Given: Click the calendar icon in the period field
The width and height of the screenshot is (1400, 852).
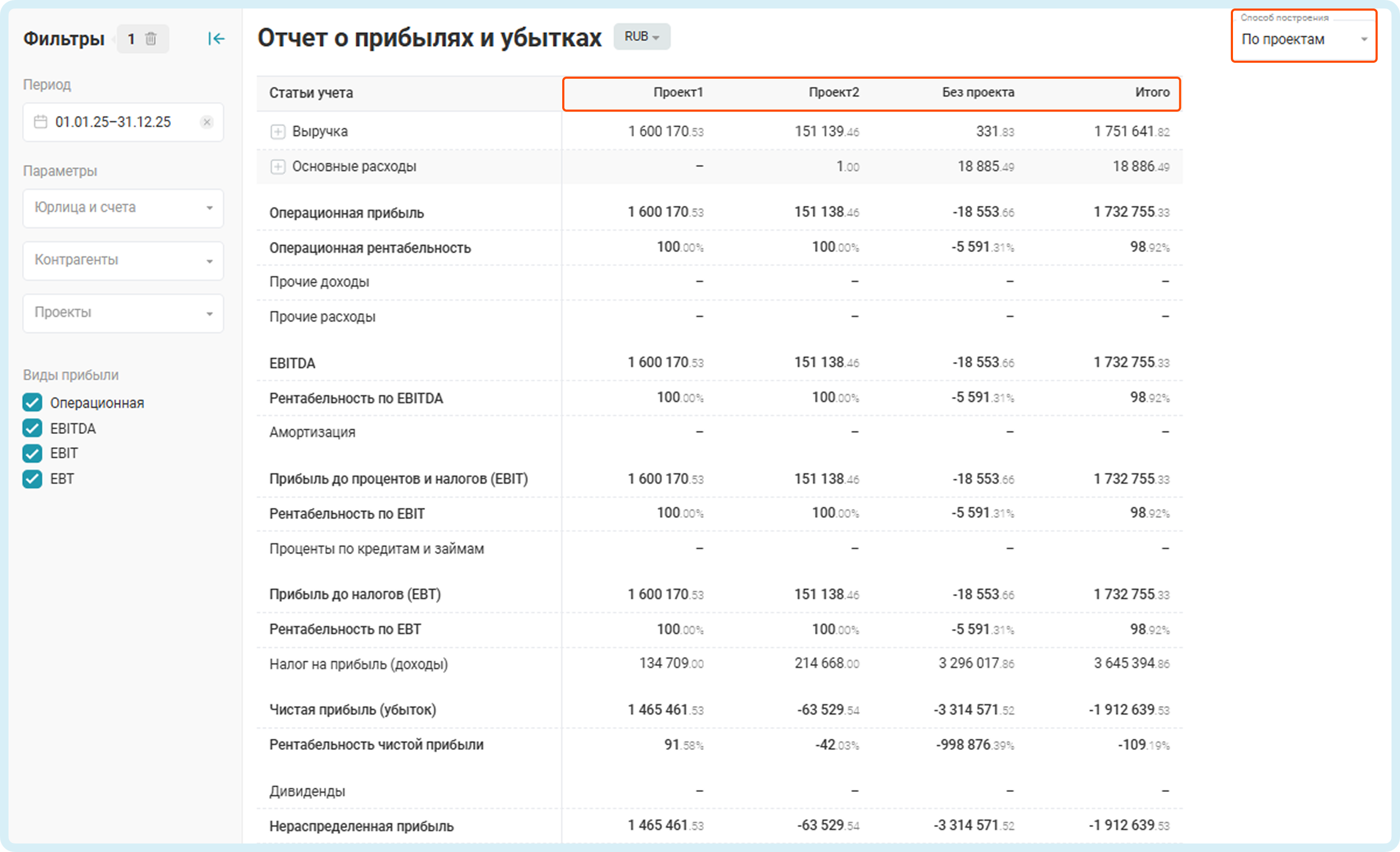Looking at the screenshot, I should click(x=40, y=122).
